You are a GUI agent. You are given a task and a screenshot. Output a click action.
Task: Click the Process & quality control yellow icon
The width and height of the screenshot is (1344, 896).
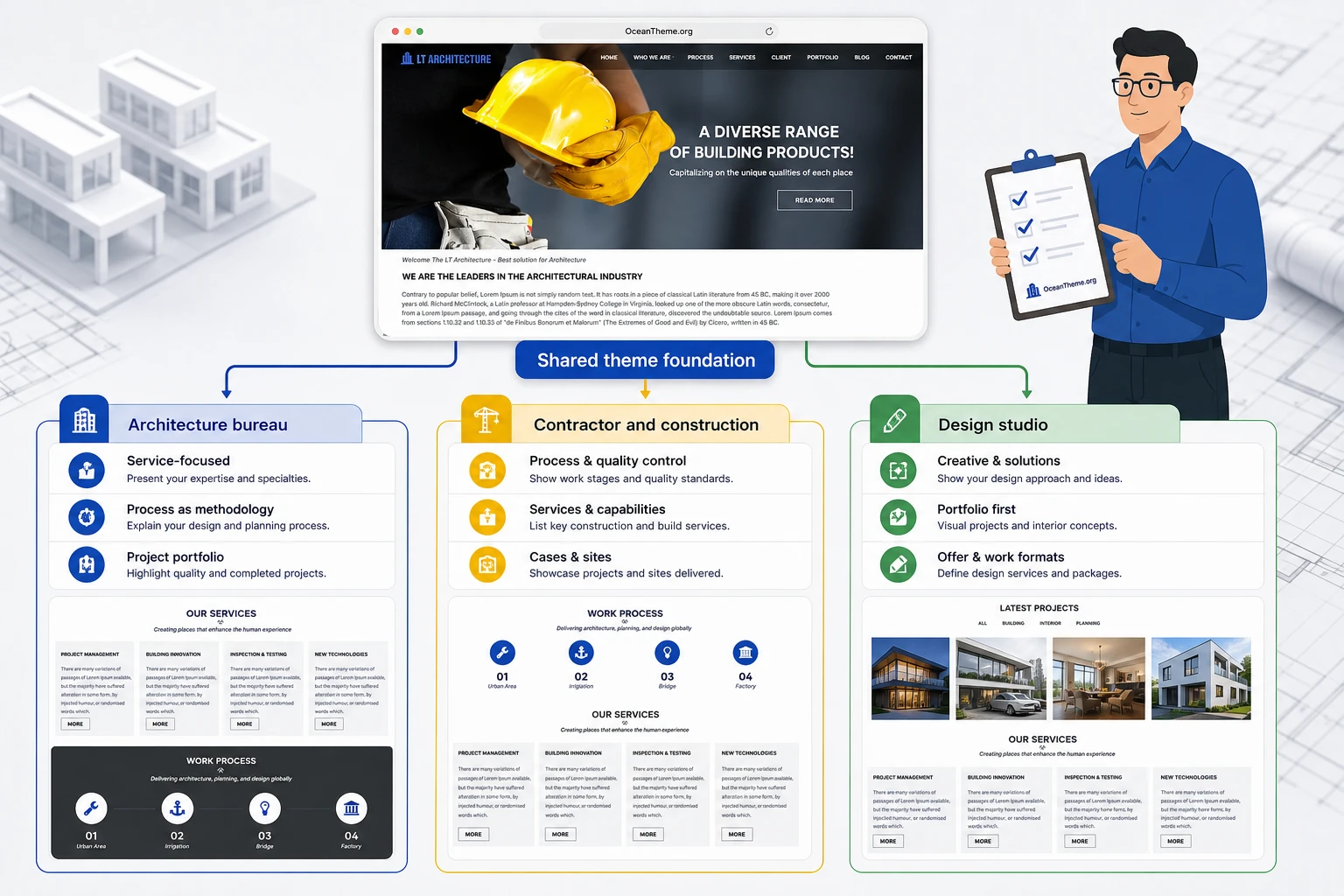pos(487,470)
